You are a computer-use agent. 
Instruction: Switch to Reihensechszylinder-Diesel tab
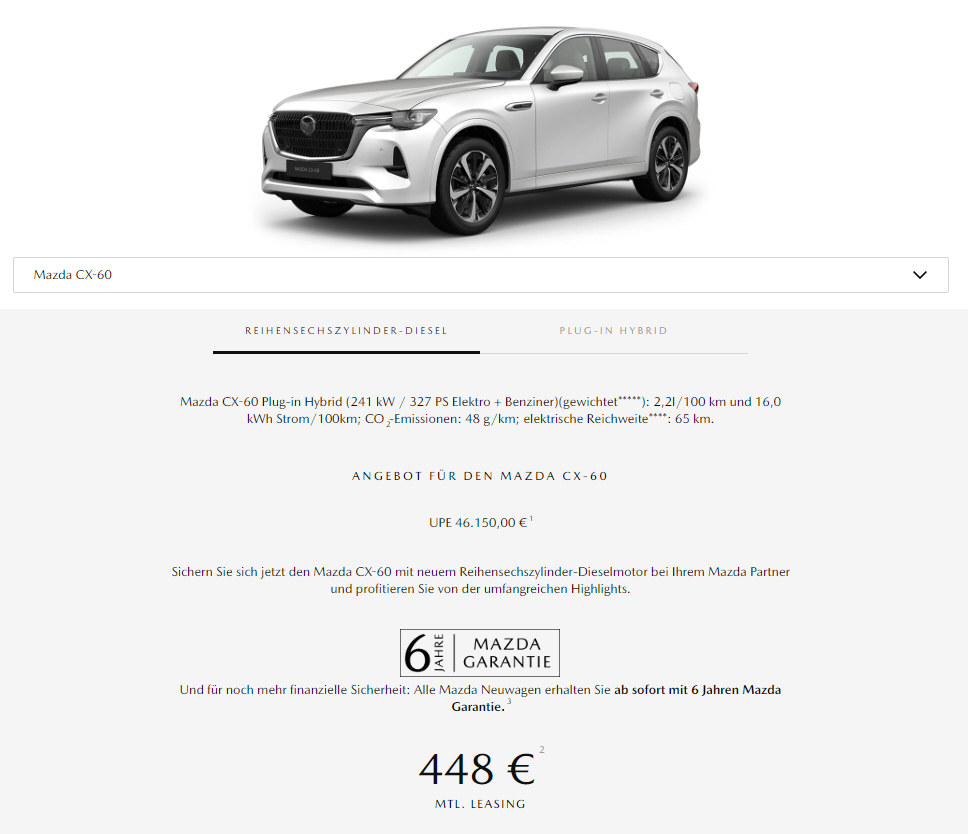point(346,331)
